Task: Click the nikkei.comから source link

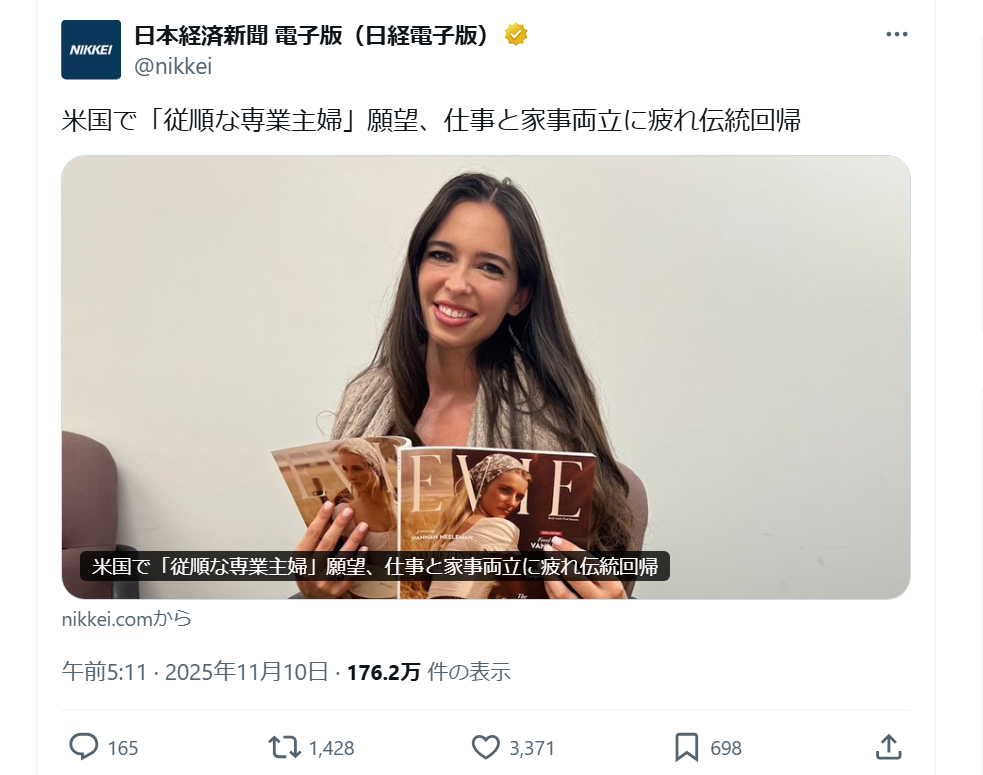Action: click(127, 619)
